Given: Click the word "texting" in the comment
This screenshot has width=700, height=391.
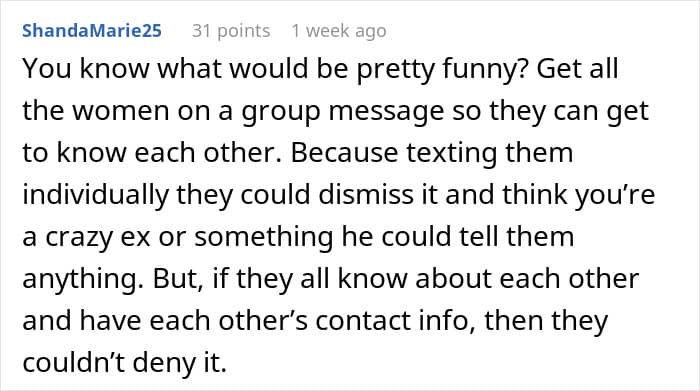Looking at the screenshot, I should (452, 154).
